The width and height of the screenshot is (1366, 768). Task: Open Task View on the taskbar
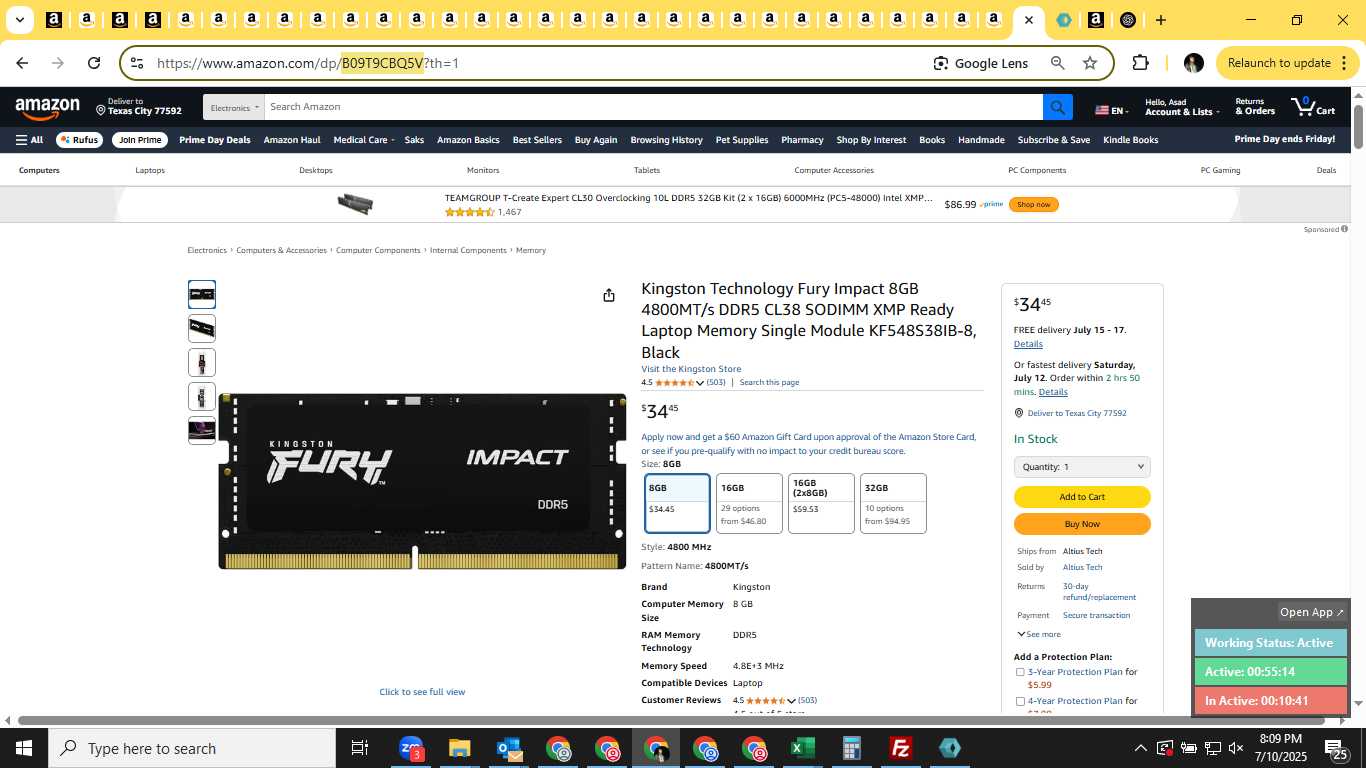click(x=360, y=748)
